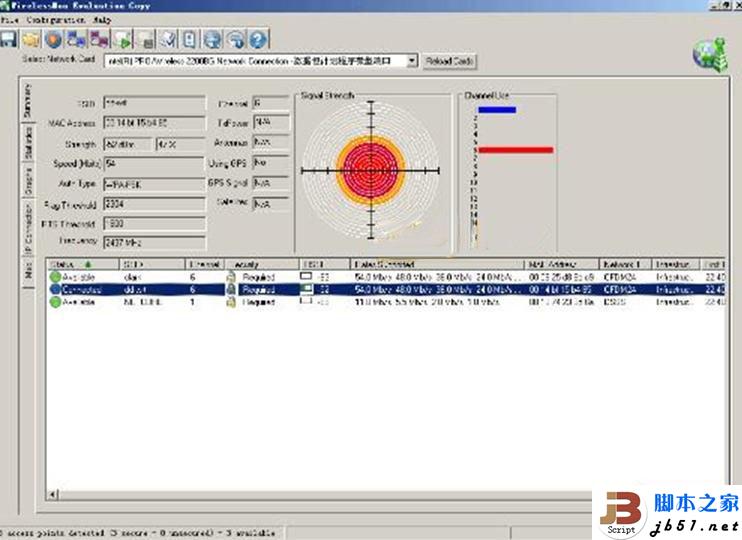The height and width of the screenshot is (540, 742).
Task: Switch to the Summary vertical tab
Action: [x=28, y=100]
